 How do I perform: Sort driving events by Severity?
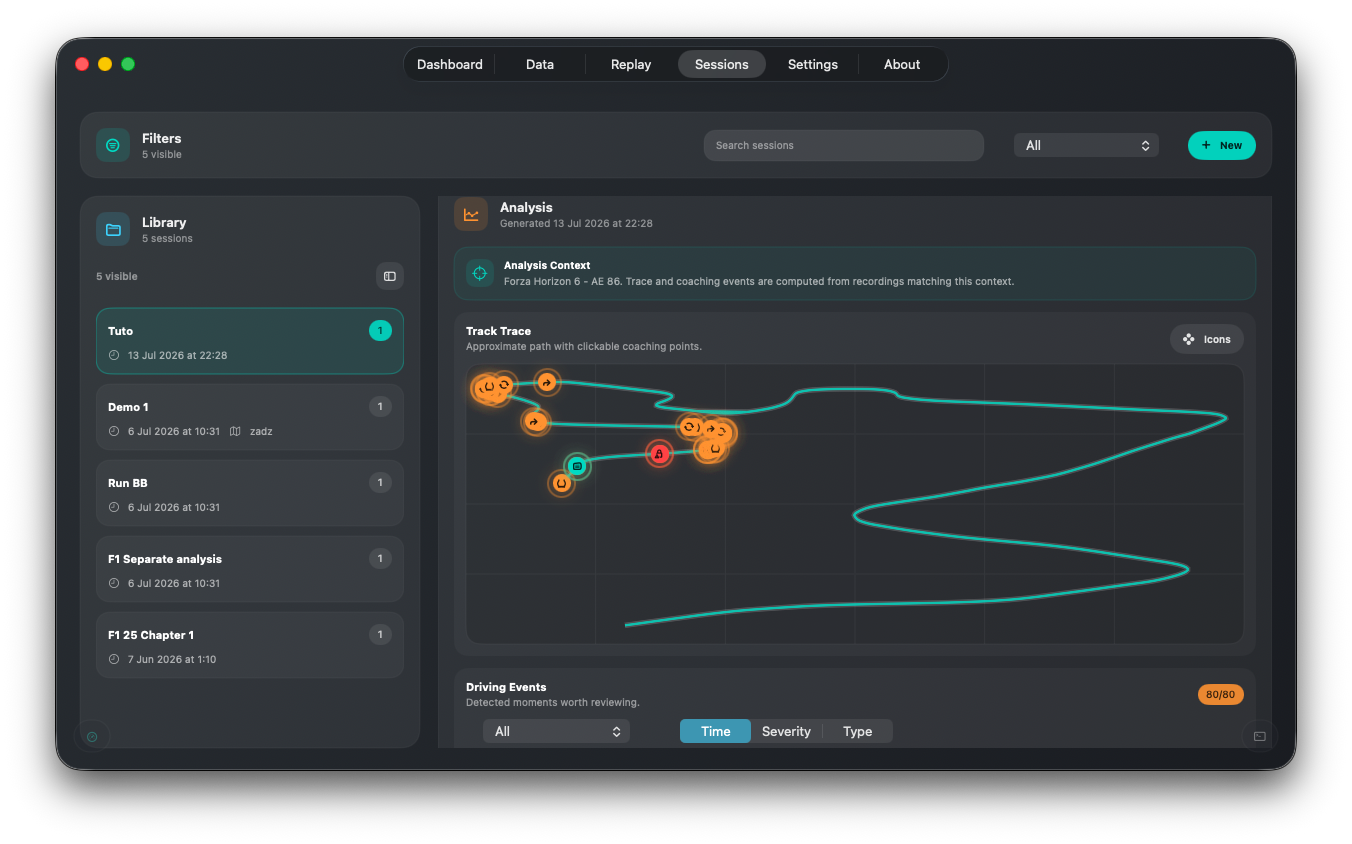tap(786, 731)
